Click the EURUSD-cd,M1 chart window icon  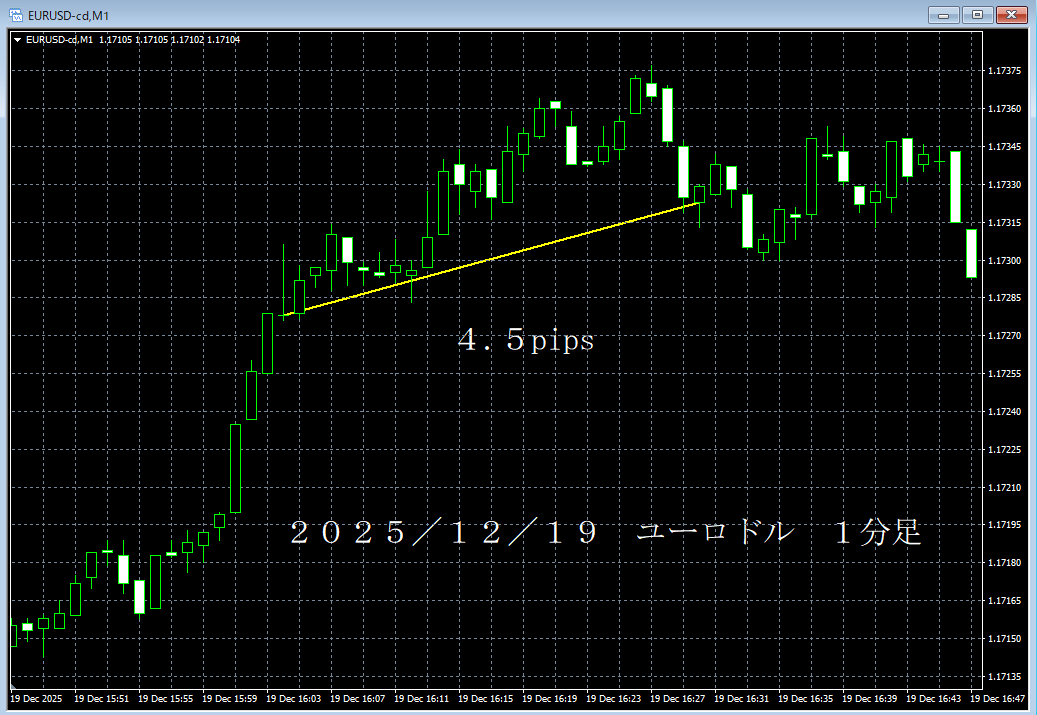coord(15,15)
